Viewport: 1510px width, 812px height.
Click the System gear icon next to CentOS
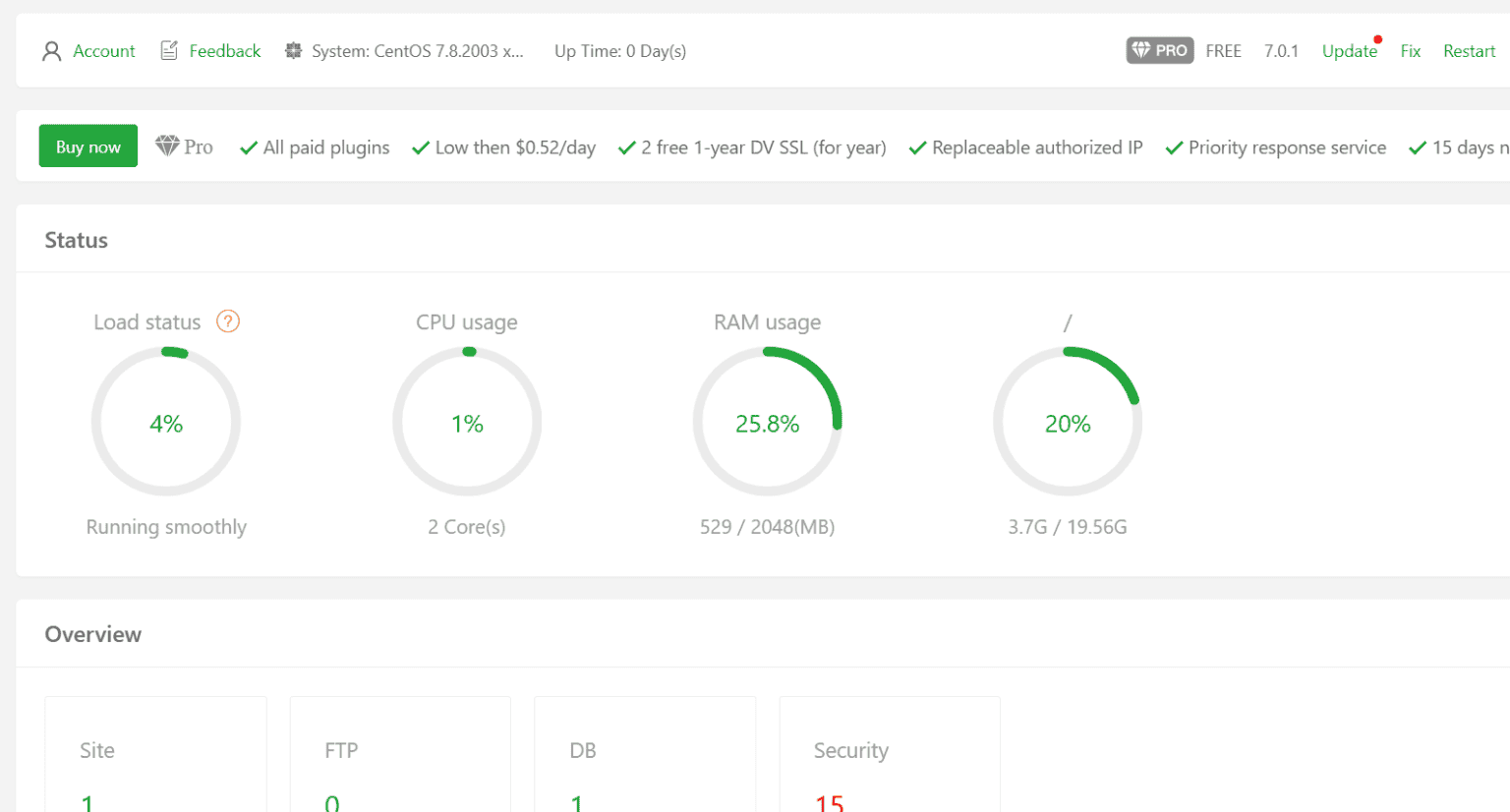293,50
